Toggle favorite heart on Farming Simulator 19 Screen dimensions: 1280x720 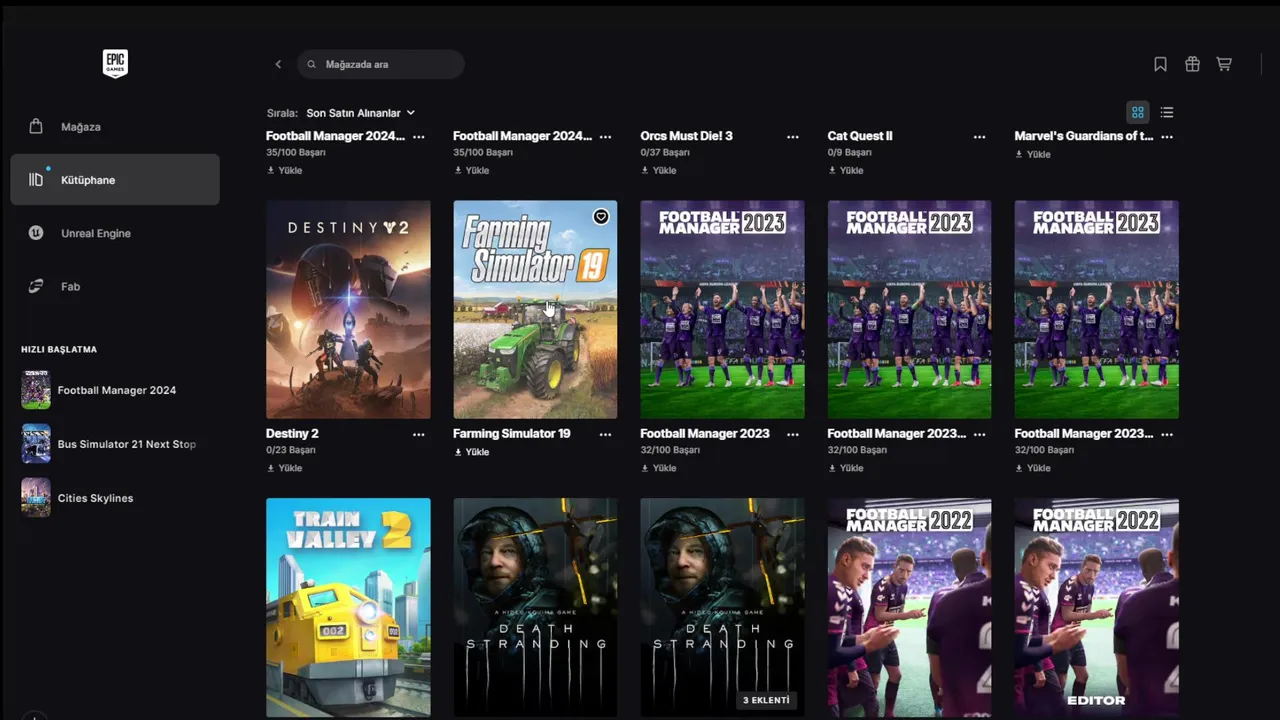coord(601,216)
